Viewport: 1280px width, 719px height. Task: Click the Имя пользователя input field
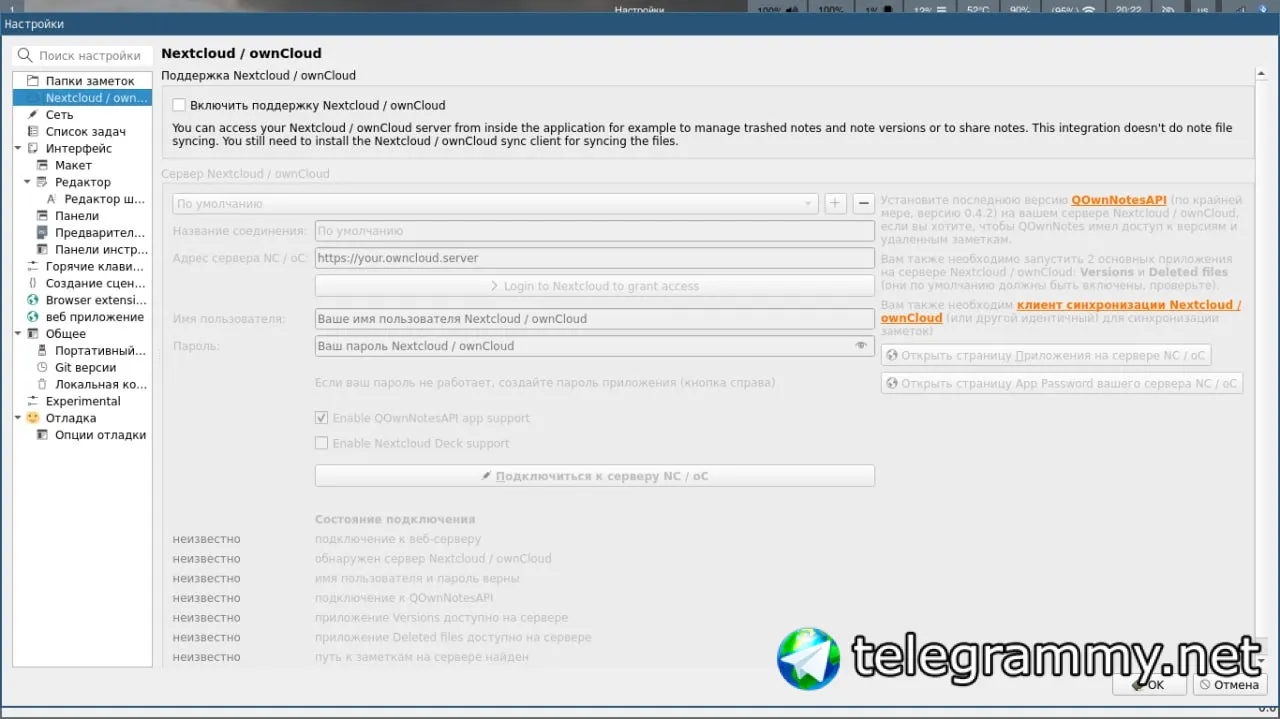point(595,319)
